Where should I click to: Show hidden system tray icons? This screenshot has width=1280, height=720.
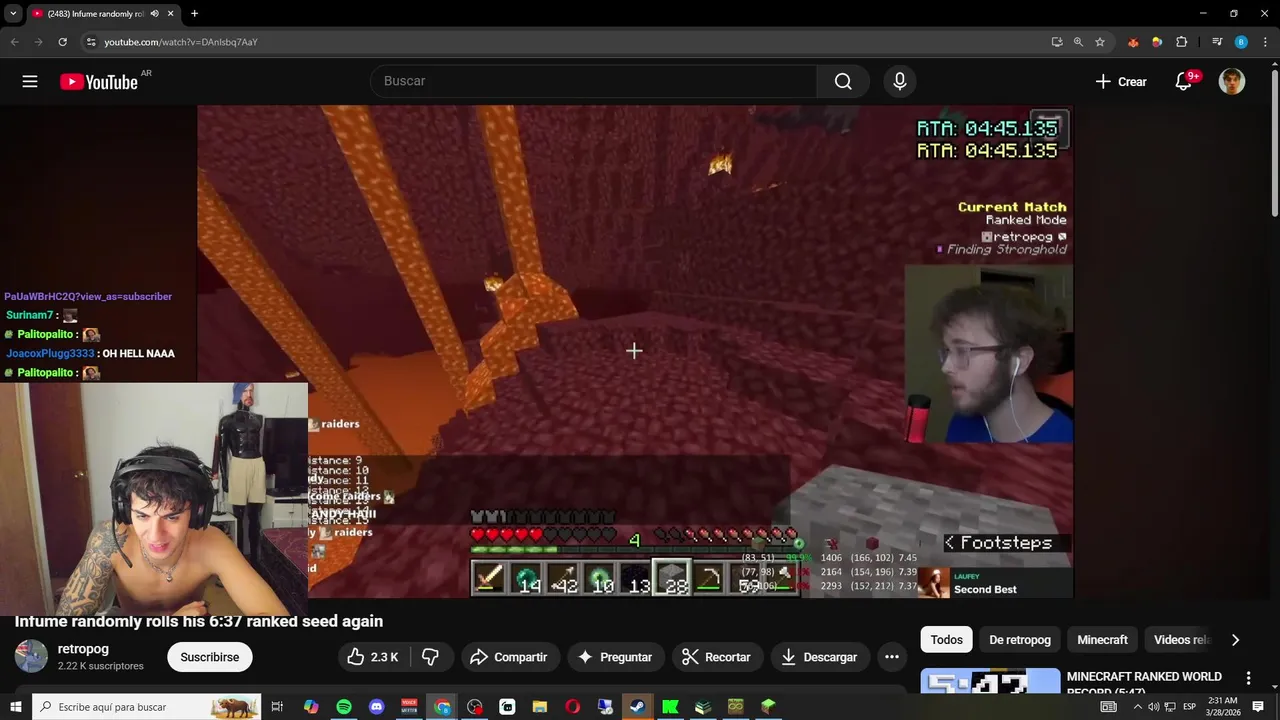pos(1137,707)
